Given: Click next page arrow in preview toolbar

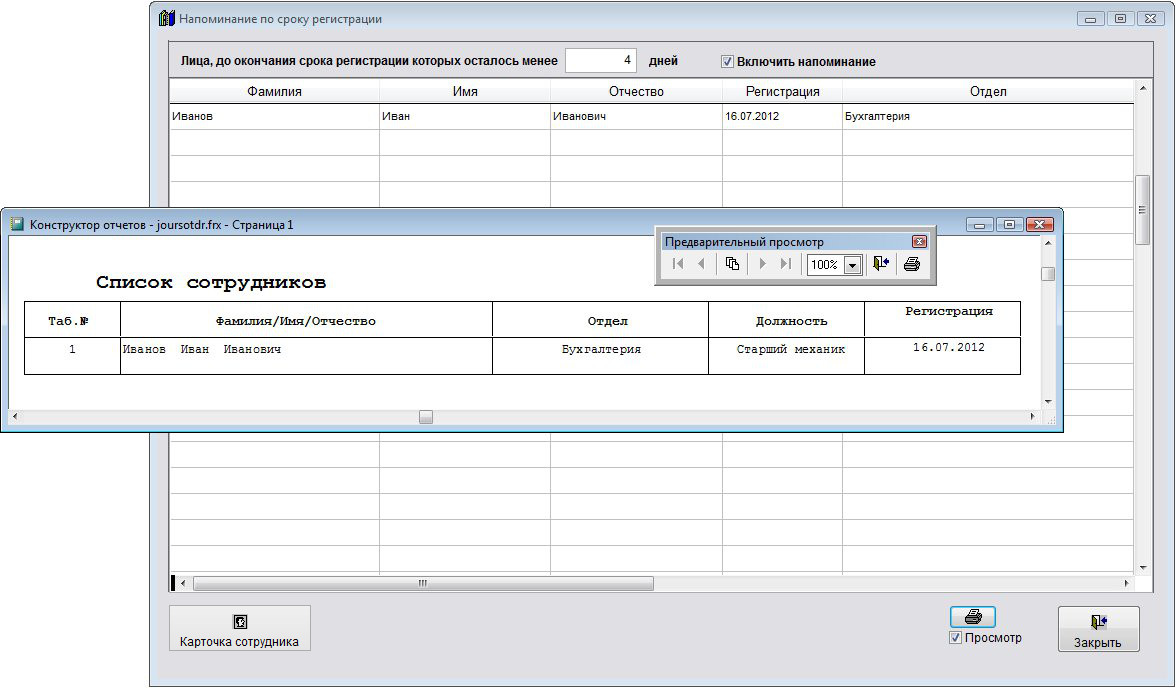Looking at the screenshot, I should tap(762, 264).
